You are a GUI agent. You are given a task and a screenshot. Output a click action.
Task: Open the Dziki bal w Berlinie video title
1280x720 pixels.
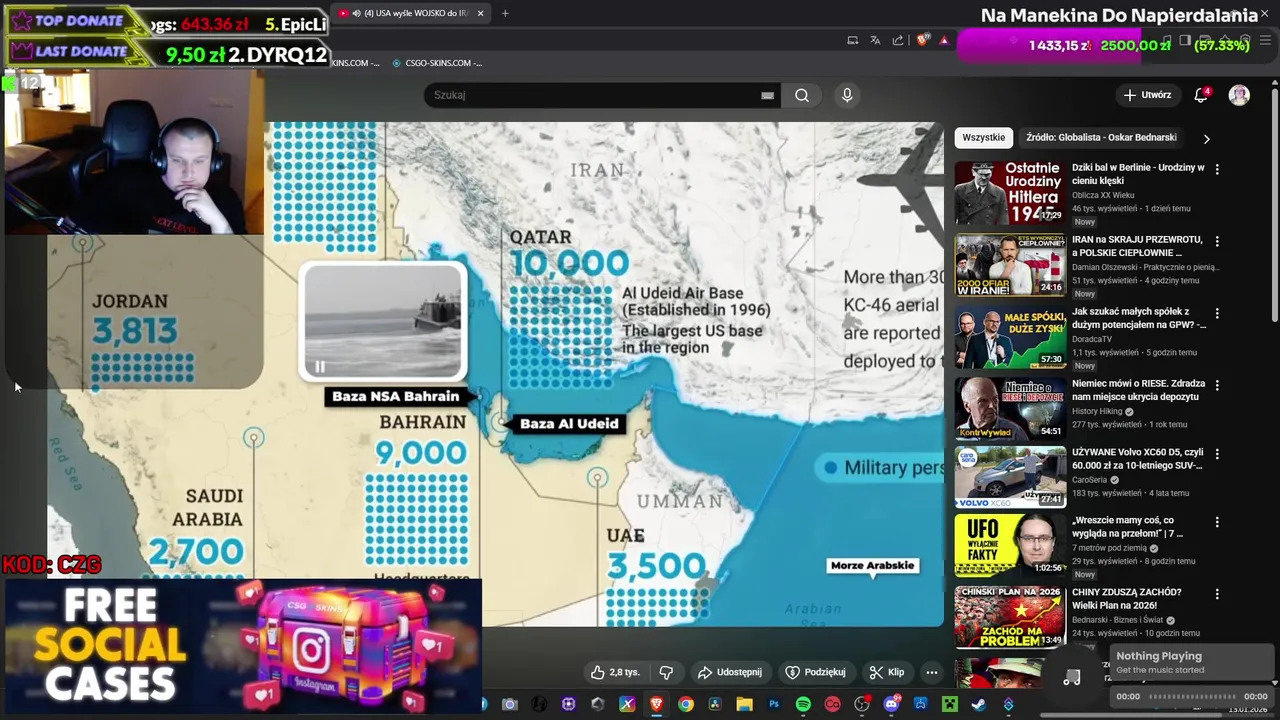1138,174
